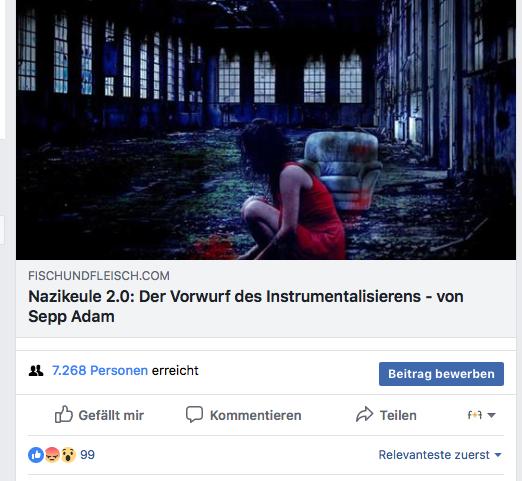
Task: Open the article preview image
Action: pyautogui.click(x=266, y=130)
